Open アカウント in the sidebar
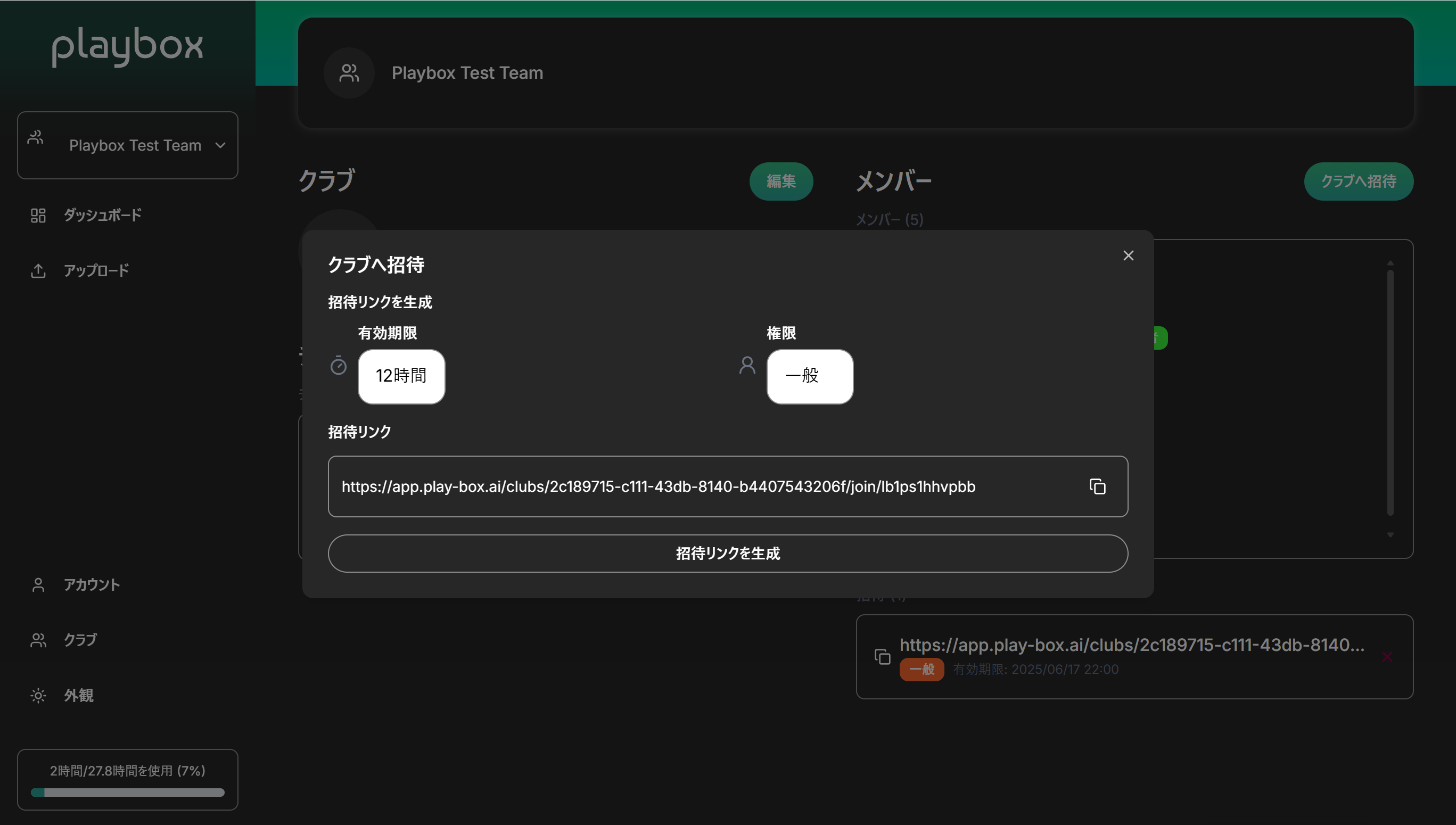Image resolution: width=1456 pixels, height=825 pixels. click(91, 585)
